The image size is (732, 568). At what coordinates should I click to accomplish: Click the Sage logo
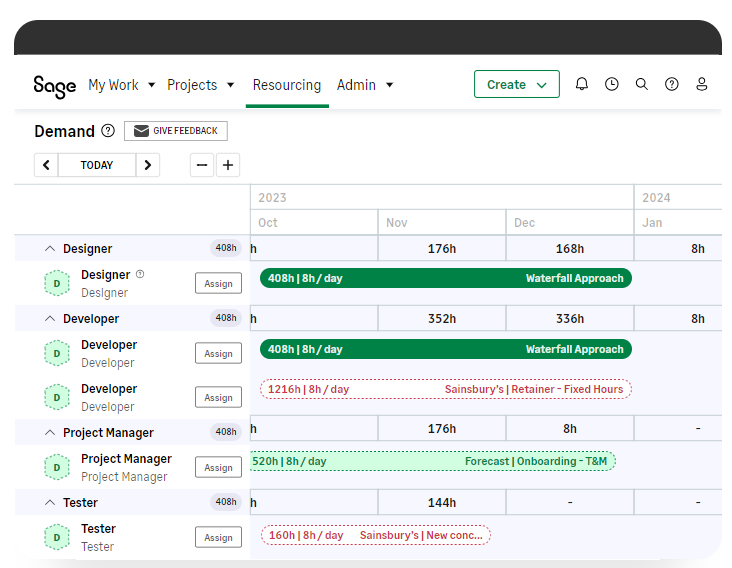click(x=54, y=86)
